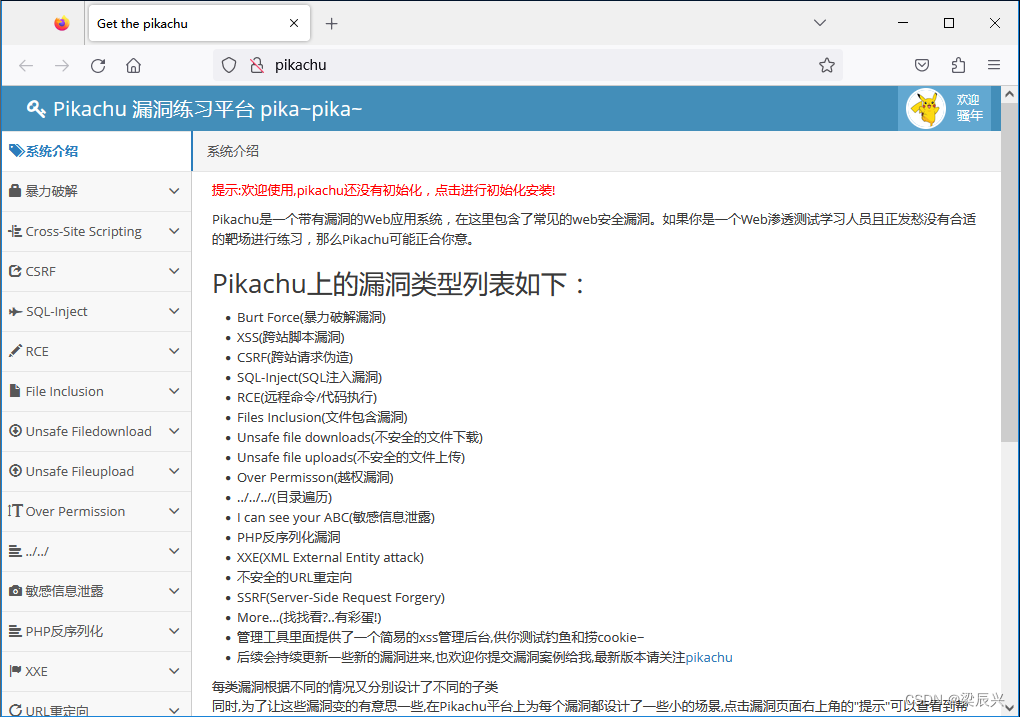Go forward to next page
This screenshot has width=1020, height=717.
[x=62, y=65]
